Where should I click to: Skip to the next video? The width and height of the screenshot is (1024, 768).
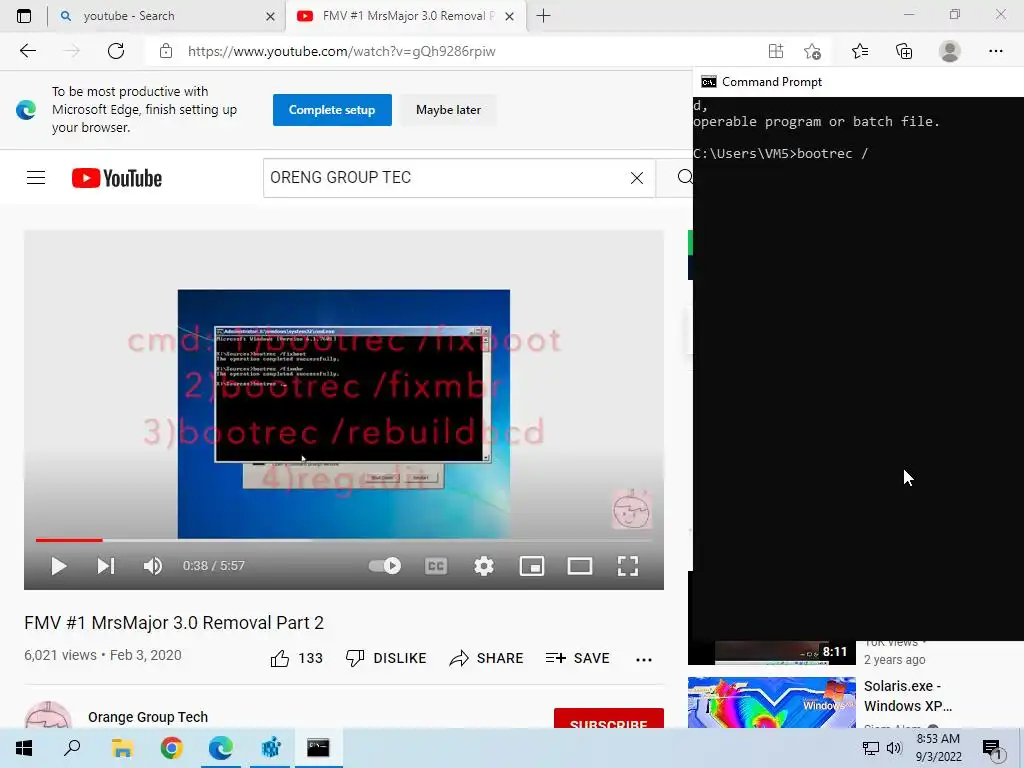pos(106,566)
